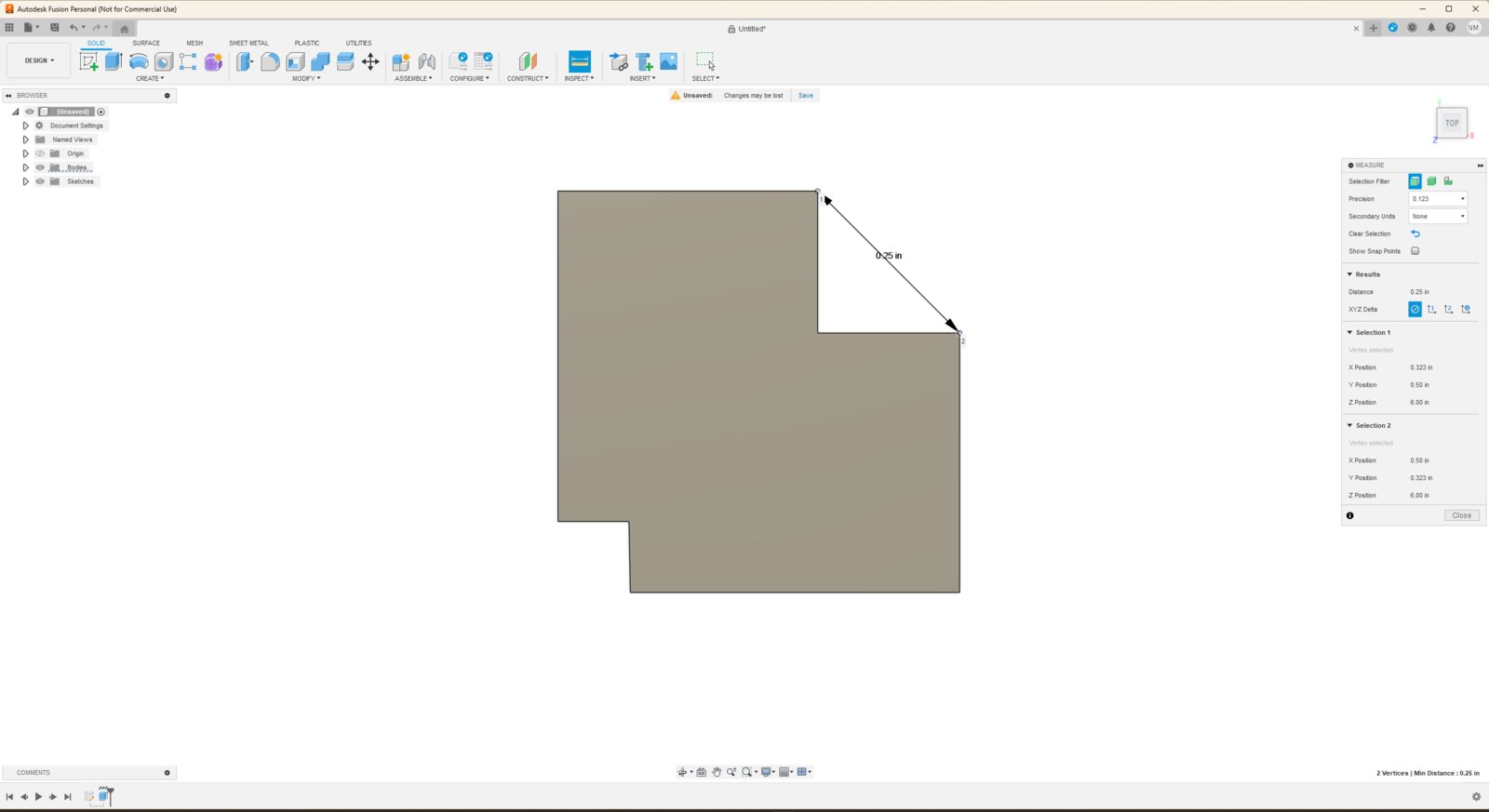Click the Construct plane icon
Screen dimensions: 1489x812
tap(528, 61)
